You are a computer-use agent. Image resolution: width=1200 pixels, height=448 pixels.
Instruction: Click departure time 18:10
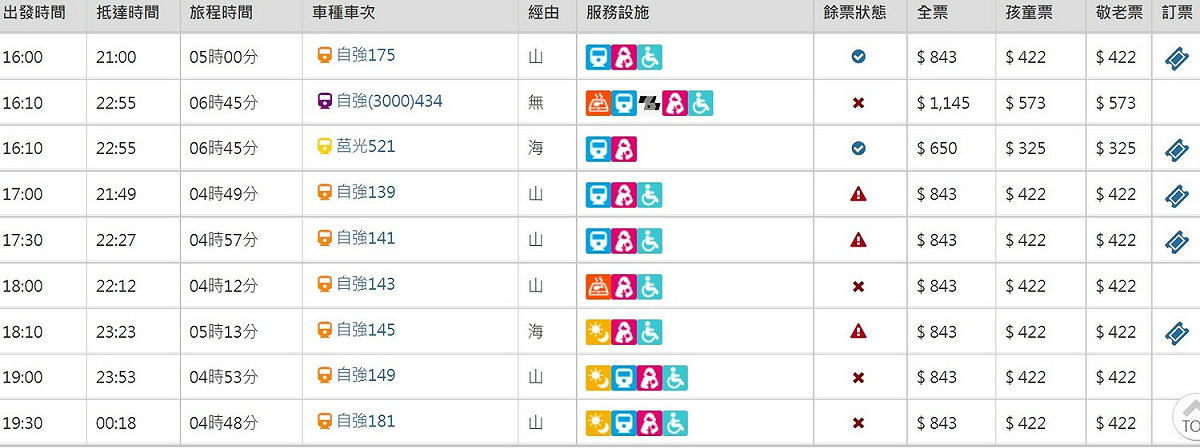(23, 332)
